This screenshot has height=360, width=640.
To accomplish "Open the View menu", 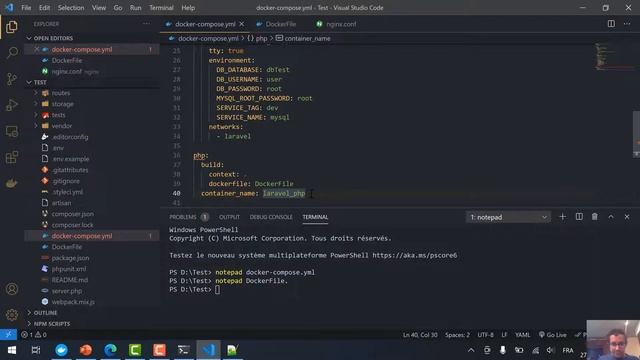I will tap(99, 8).
